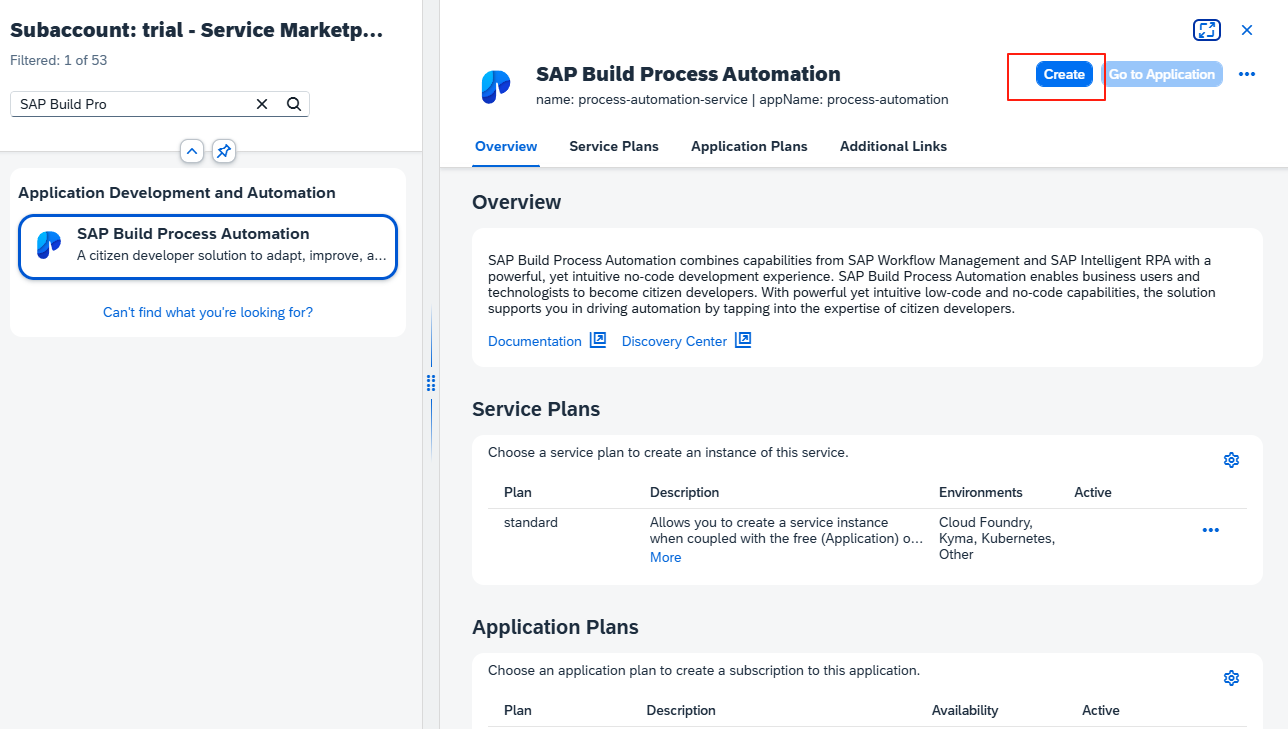Click "Can't find what you're looking for?" link
Screen dimensions: 1288x729
(208, 312)
